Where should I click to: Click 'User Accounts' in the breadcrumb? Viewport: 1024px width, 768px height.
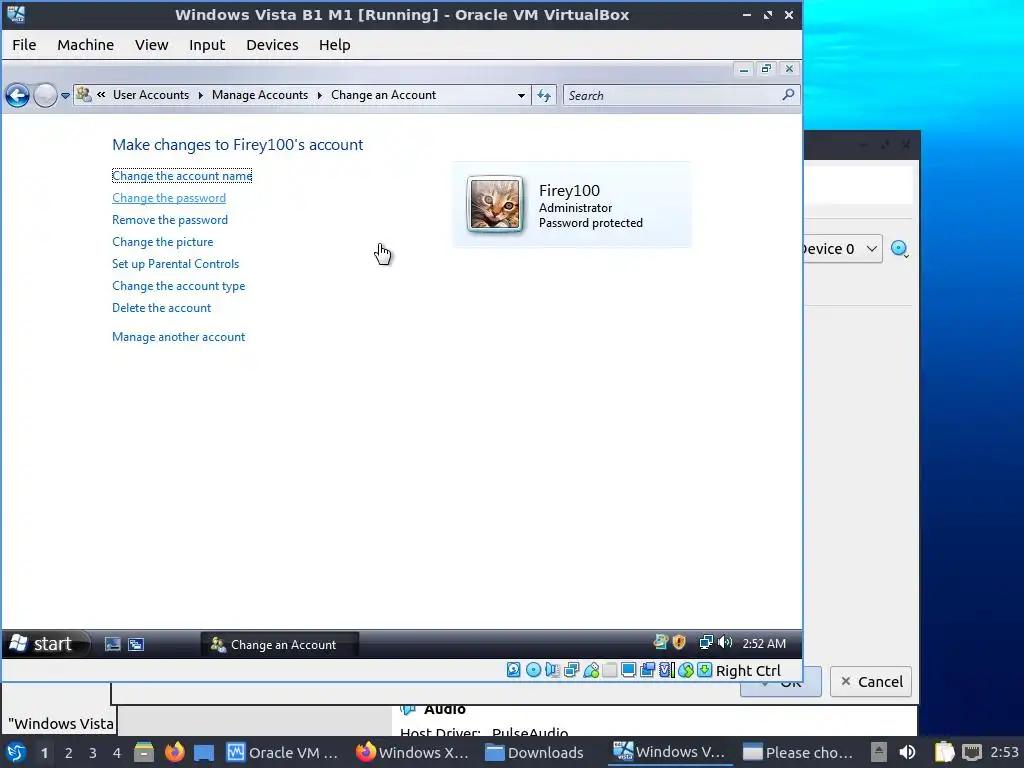click(x=151, y=95)
